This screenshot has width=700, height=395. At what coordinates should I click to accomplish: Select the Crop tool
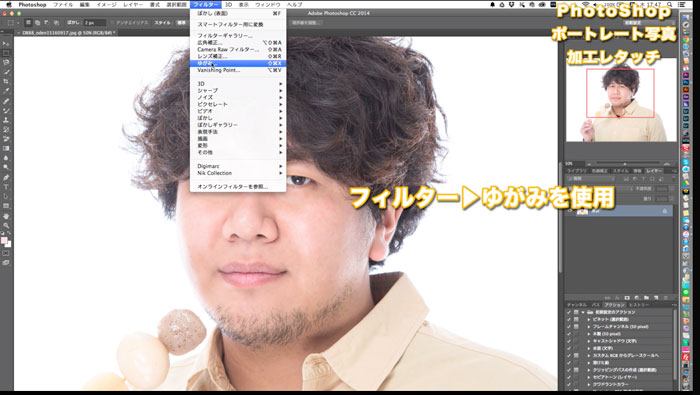click(6, 82)
